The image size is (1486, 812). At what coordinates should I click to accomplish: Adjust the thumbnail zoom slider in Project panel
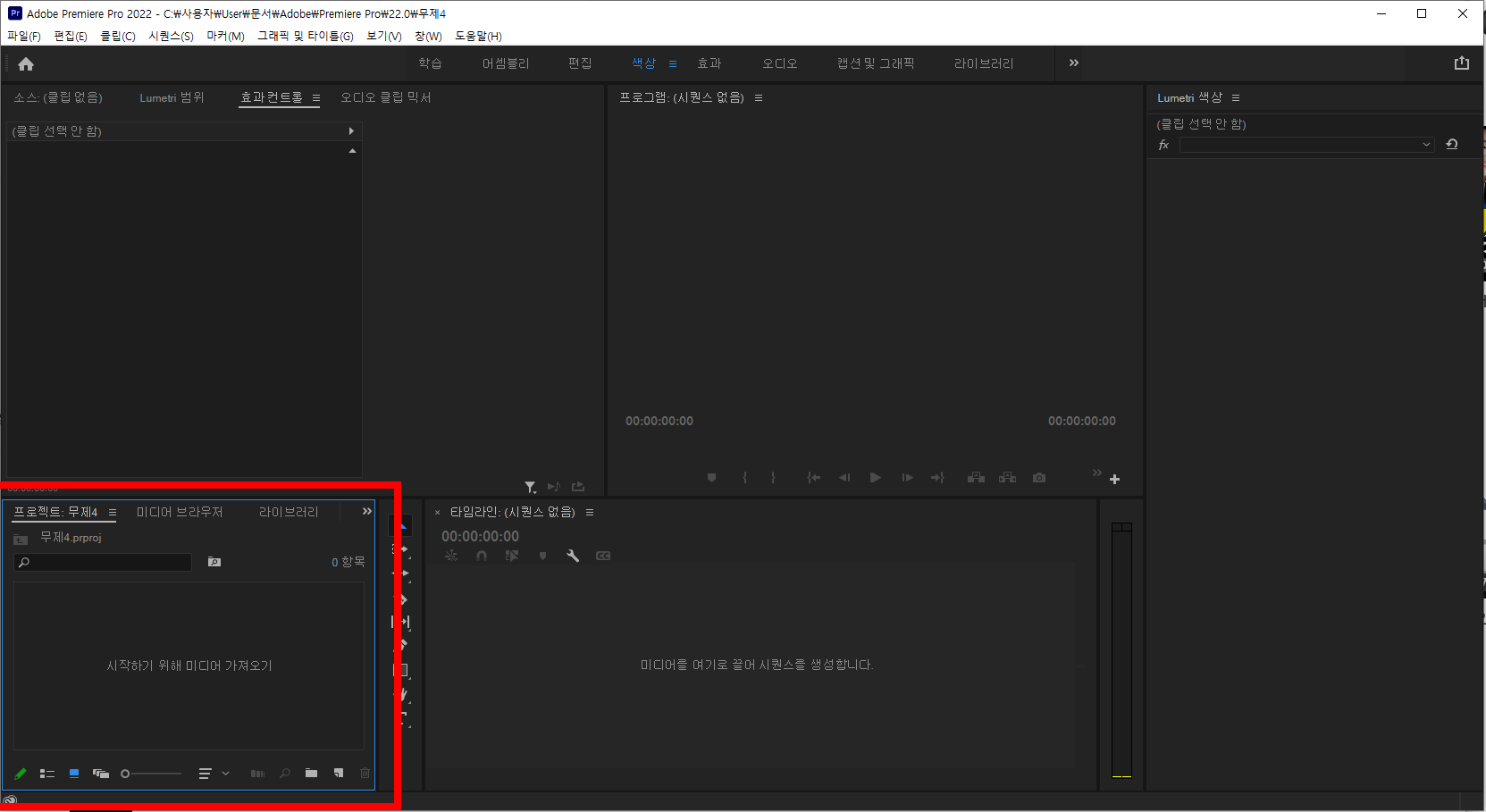tap(151, 774)
